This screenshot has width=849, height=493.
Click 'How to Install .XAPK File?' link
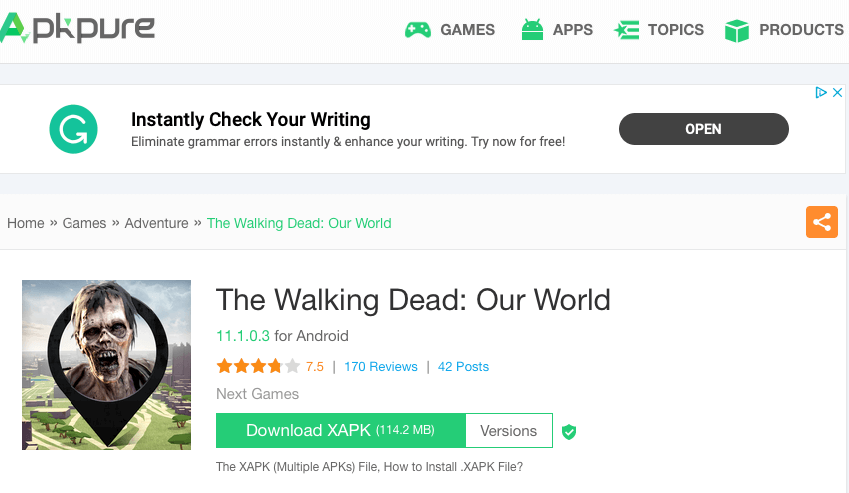pyautogui.click(x=453, y=467)
